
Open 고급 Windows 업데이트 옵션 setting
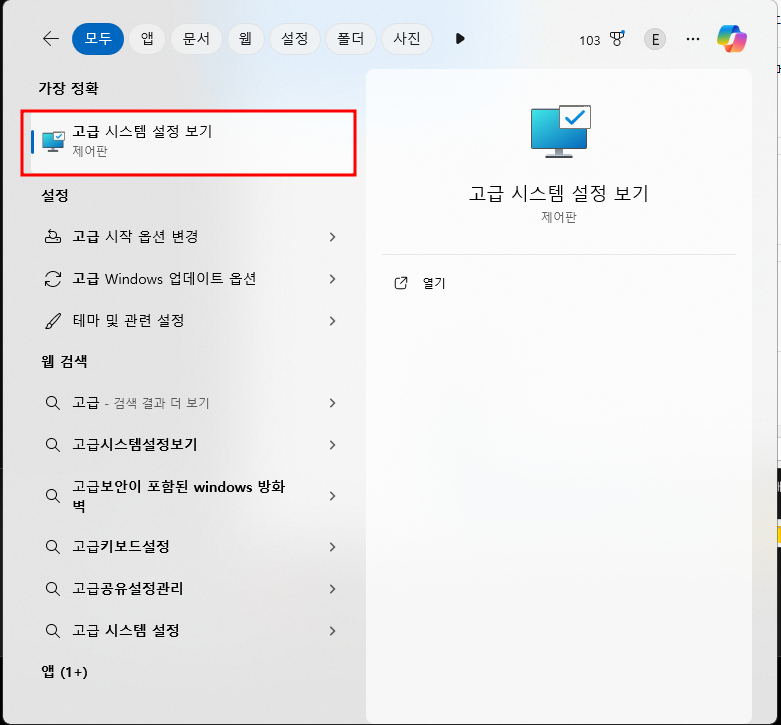tap(189, 279)
